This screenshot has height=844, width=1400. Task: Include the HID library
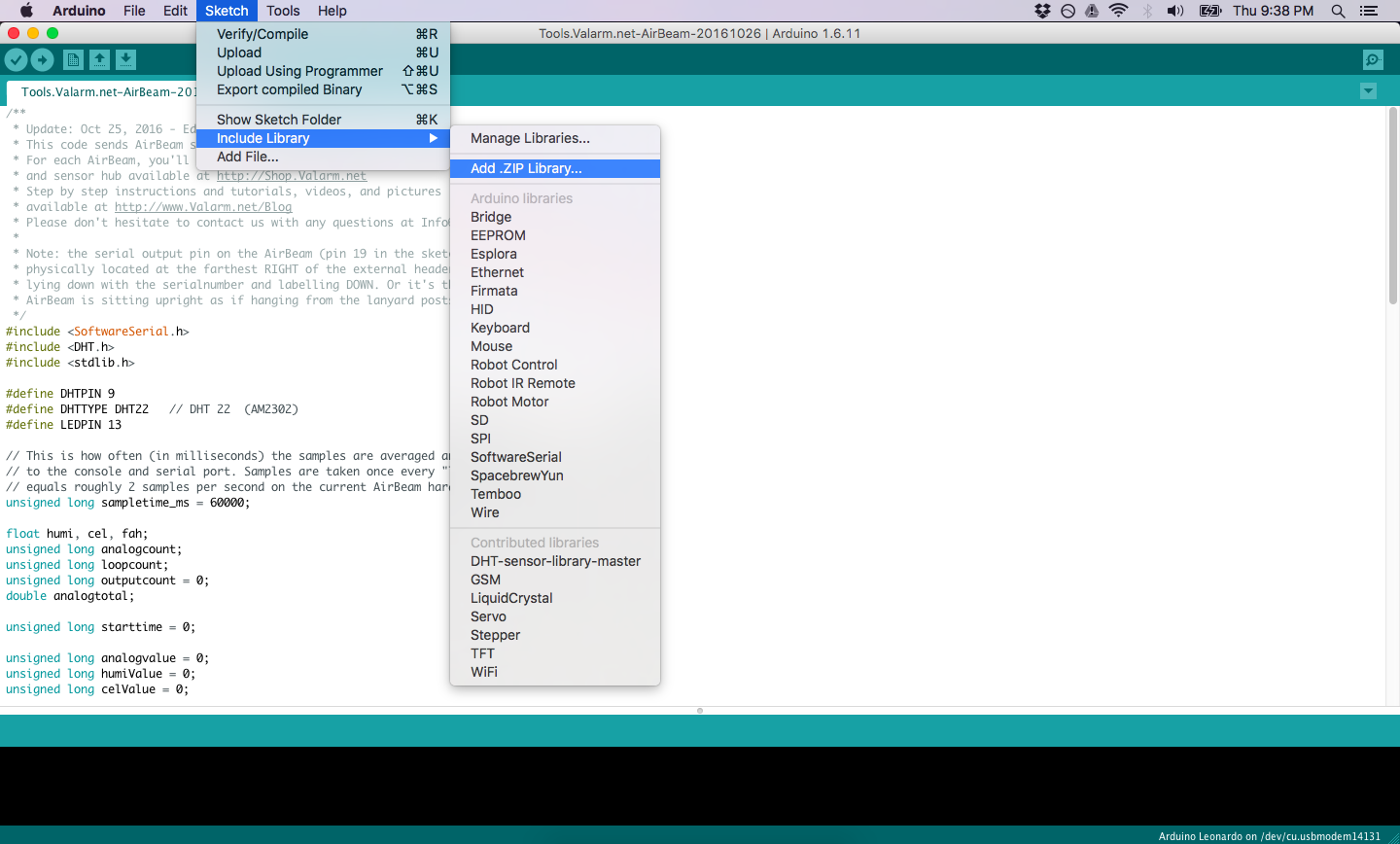[555, 309]
